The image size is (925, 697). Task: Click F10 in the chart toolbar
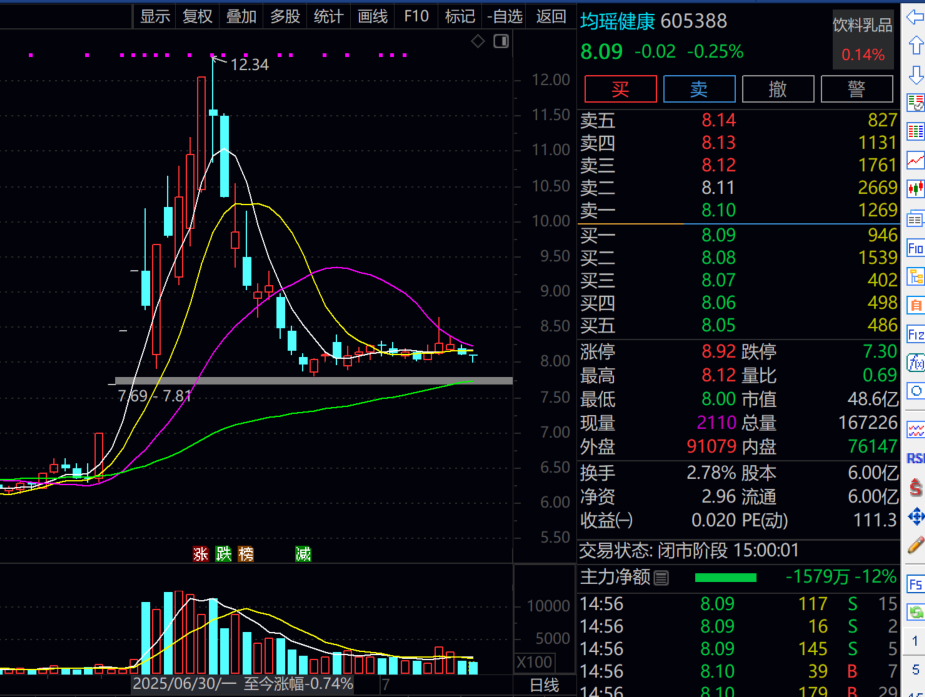click(416, 16)
